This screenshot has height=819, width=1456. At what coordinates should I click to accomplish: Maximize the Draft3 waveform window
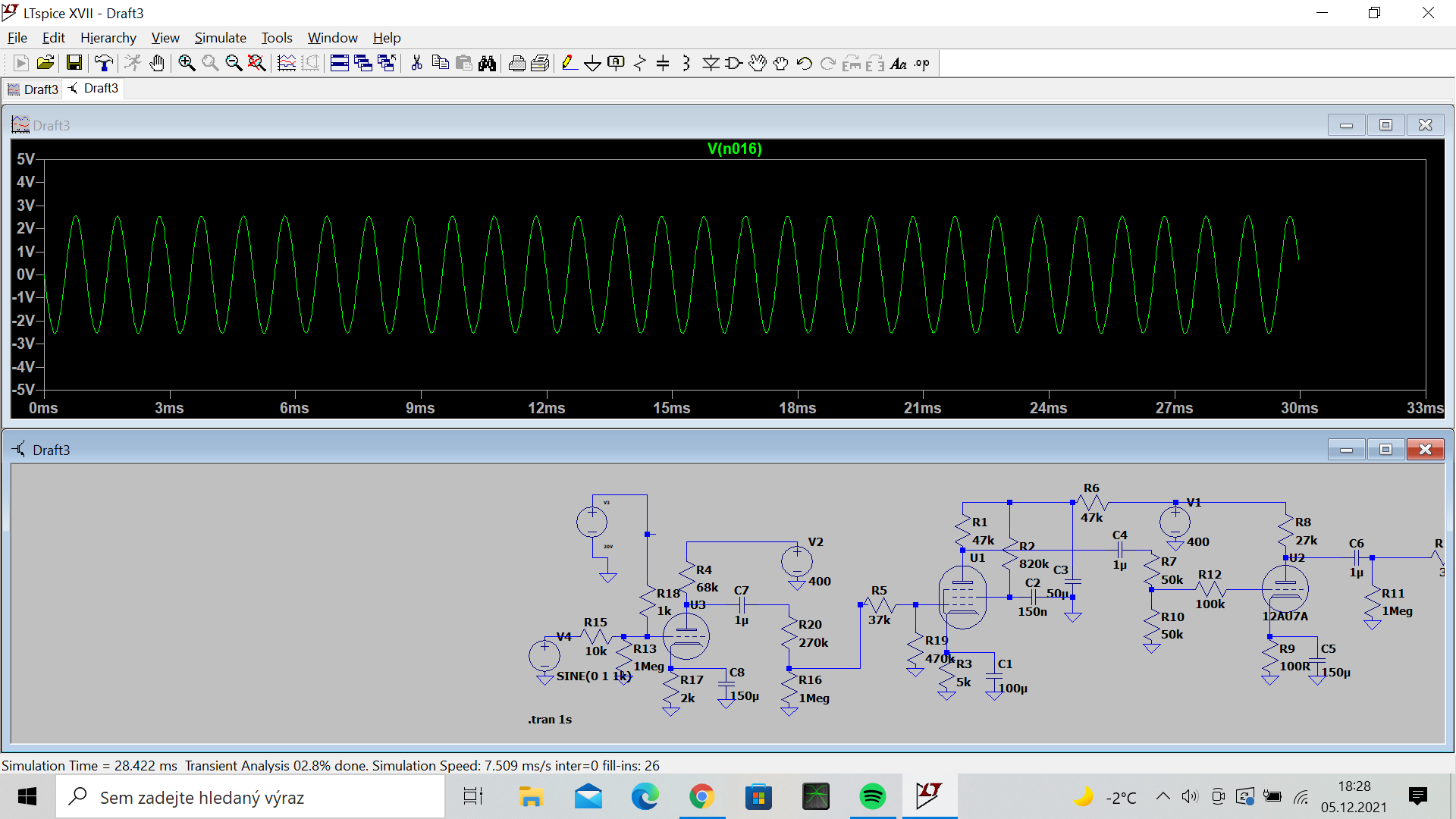[x=1385, y=125]
